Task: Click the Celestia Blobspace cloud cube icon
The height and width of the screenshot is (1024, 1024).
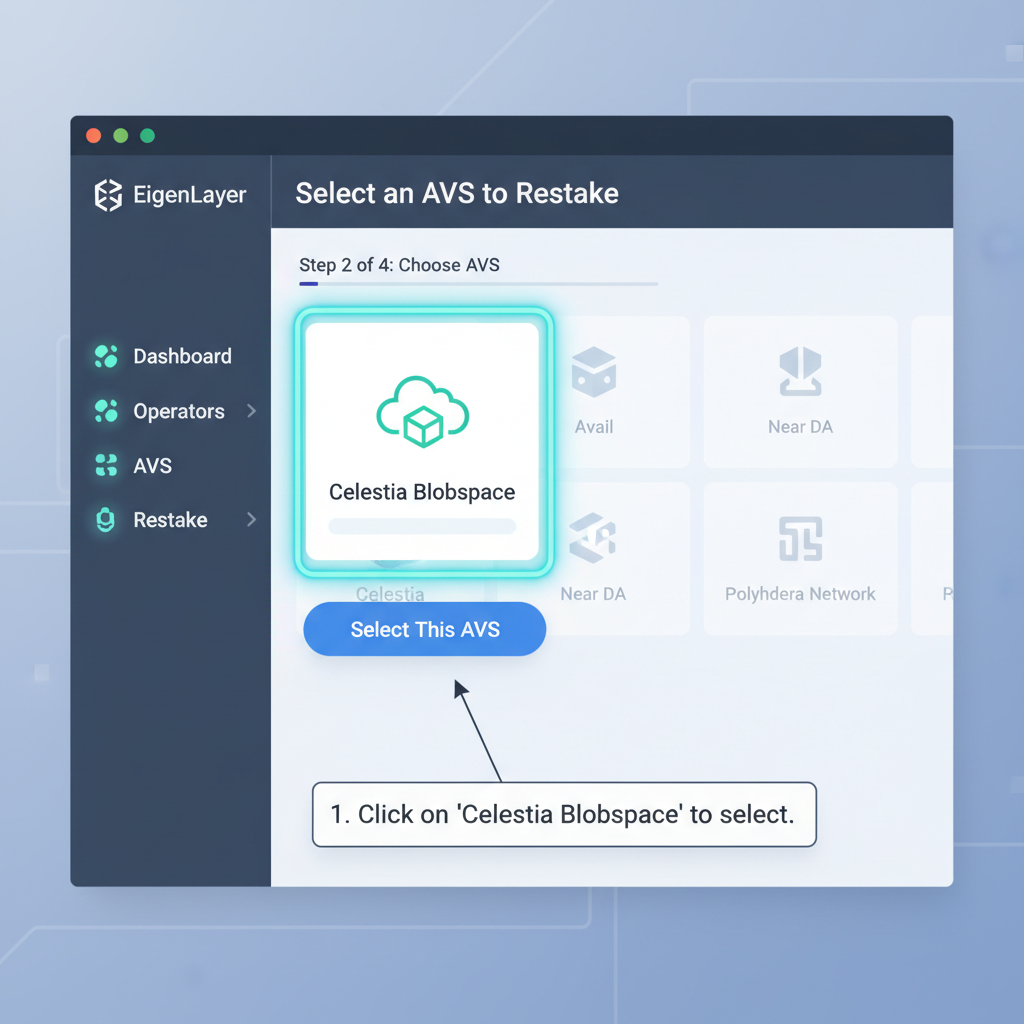Action: click(423, 411)
